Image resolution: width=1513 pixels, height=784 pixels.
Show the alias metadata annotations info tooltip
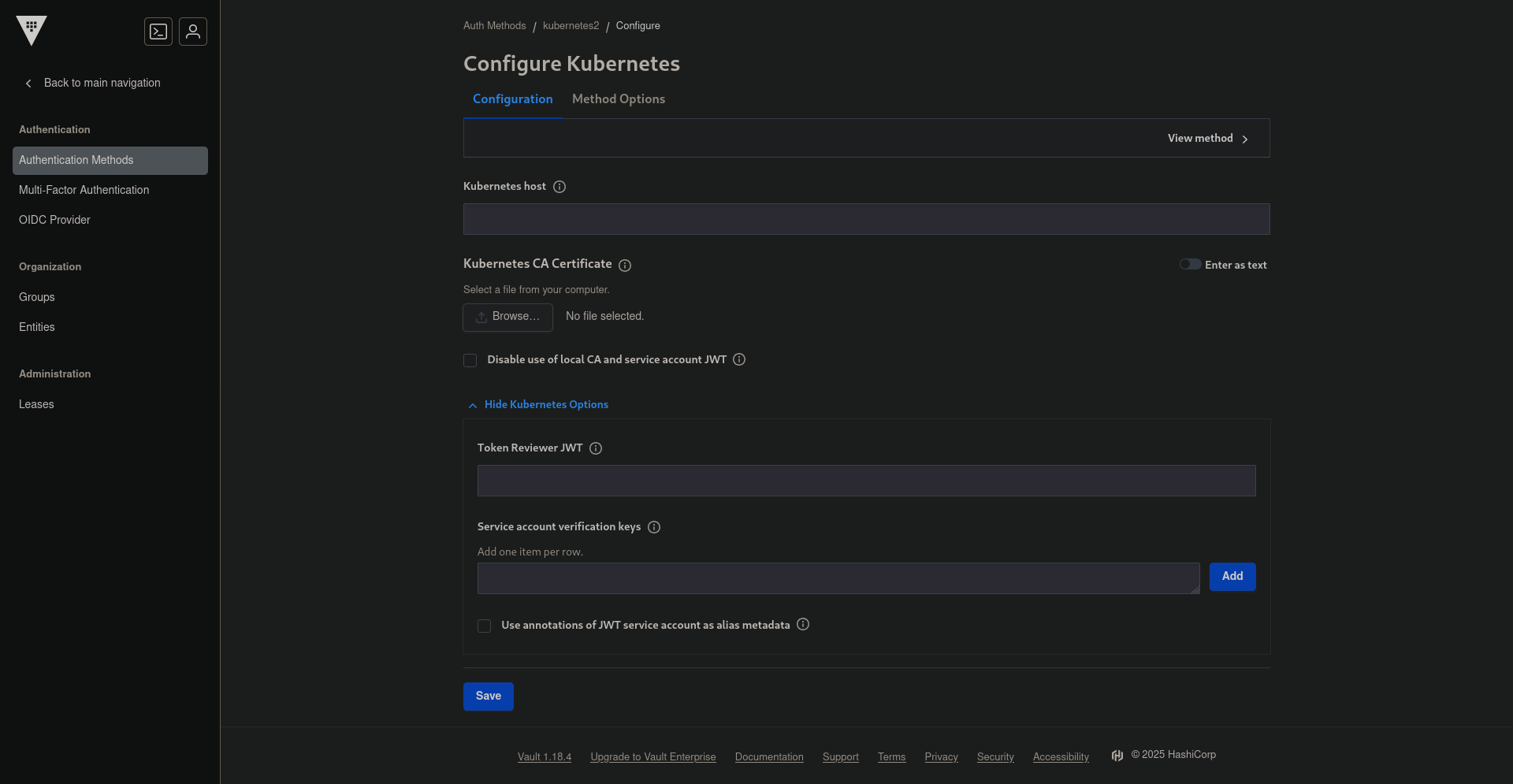803,624
